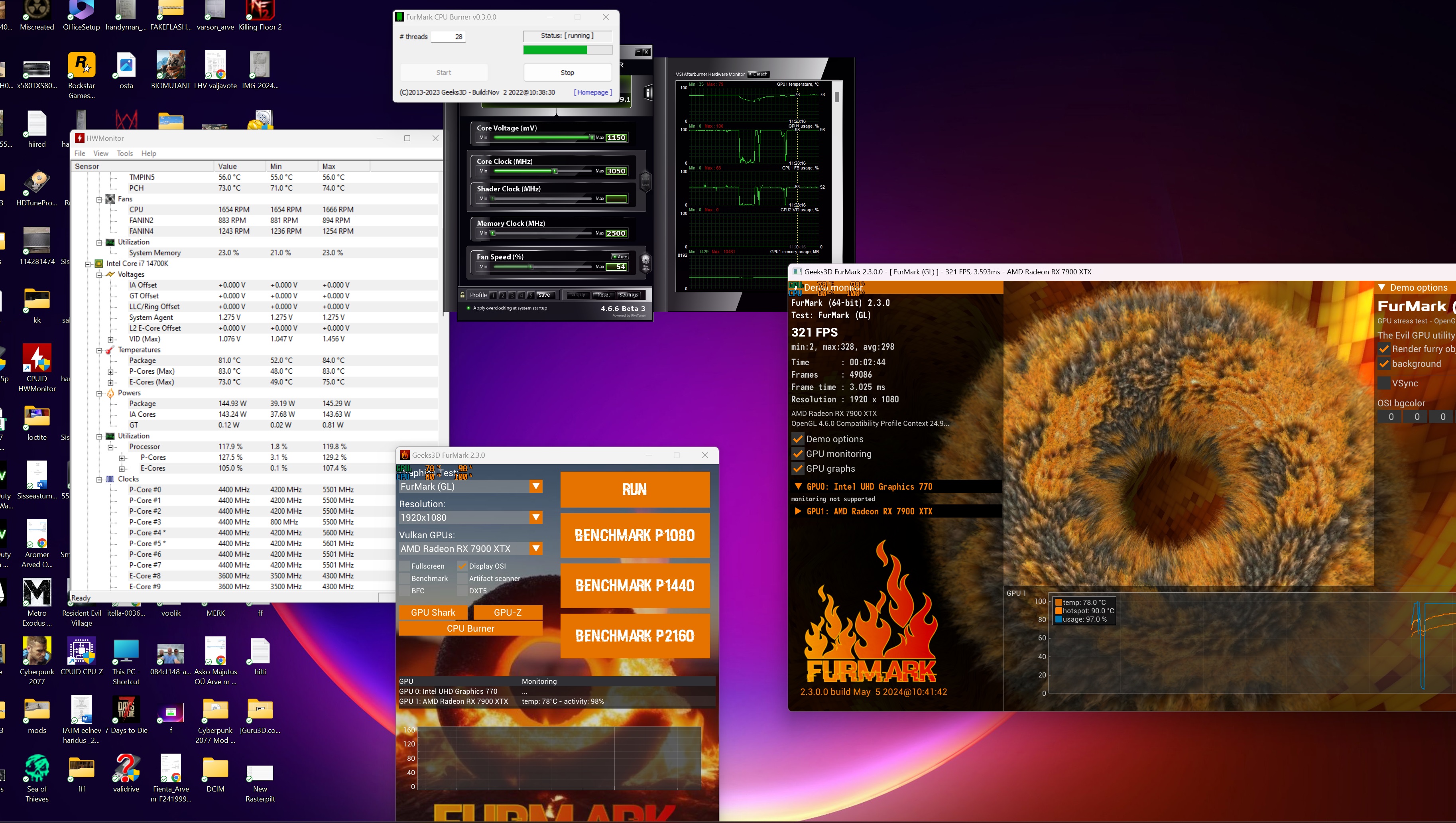Screen dimensions: 1456x823
Task: Open the New Rasterpilt file icon
Action: (260, 783)
